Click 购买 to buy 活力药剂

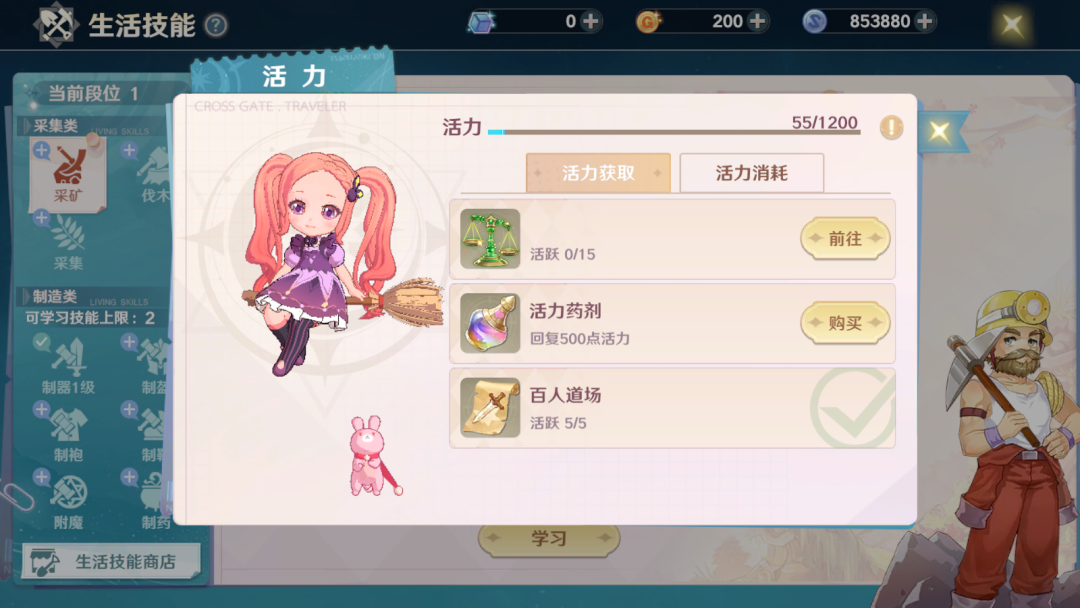845,323
